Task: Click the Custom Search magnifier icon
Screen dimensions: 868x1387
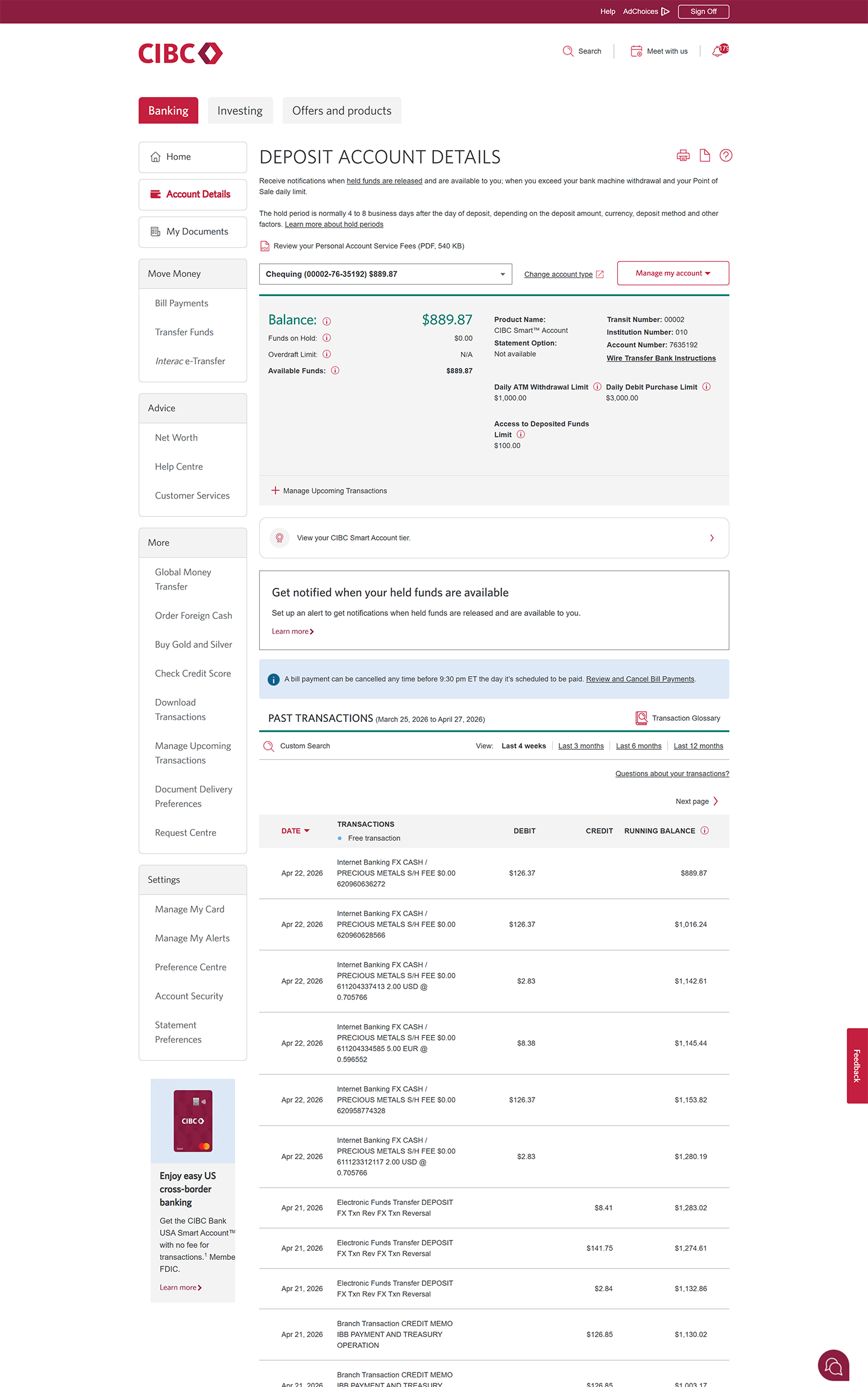Action: [269, 747]
